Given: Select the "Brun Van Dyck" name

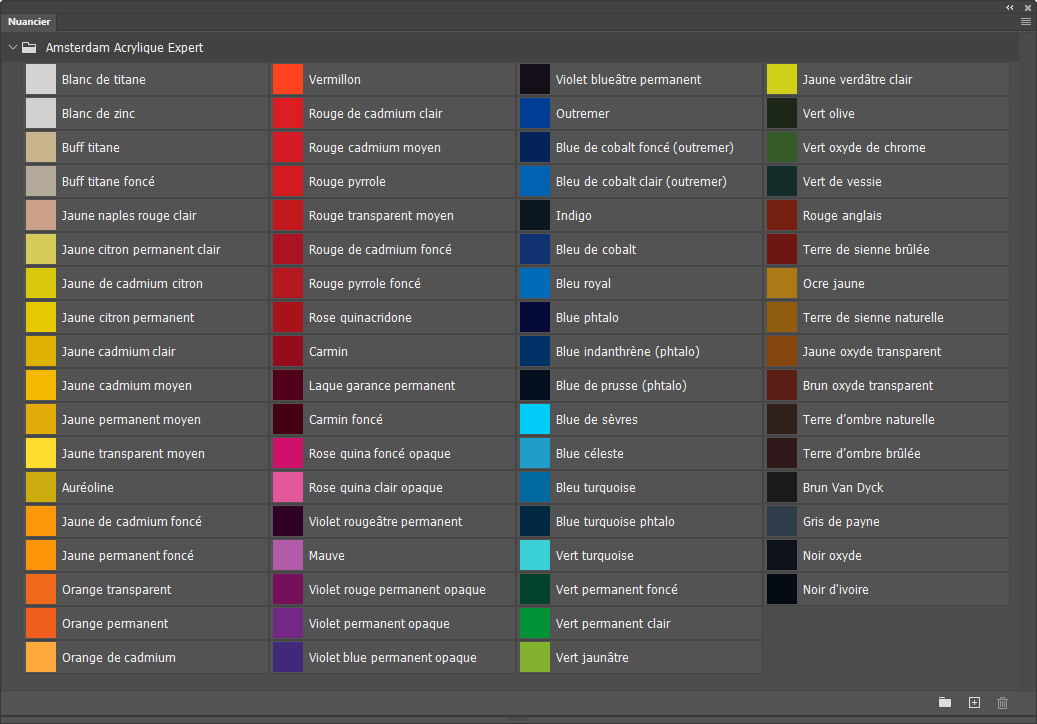Looking at the screenshot, I should click(x=843, y=488).
